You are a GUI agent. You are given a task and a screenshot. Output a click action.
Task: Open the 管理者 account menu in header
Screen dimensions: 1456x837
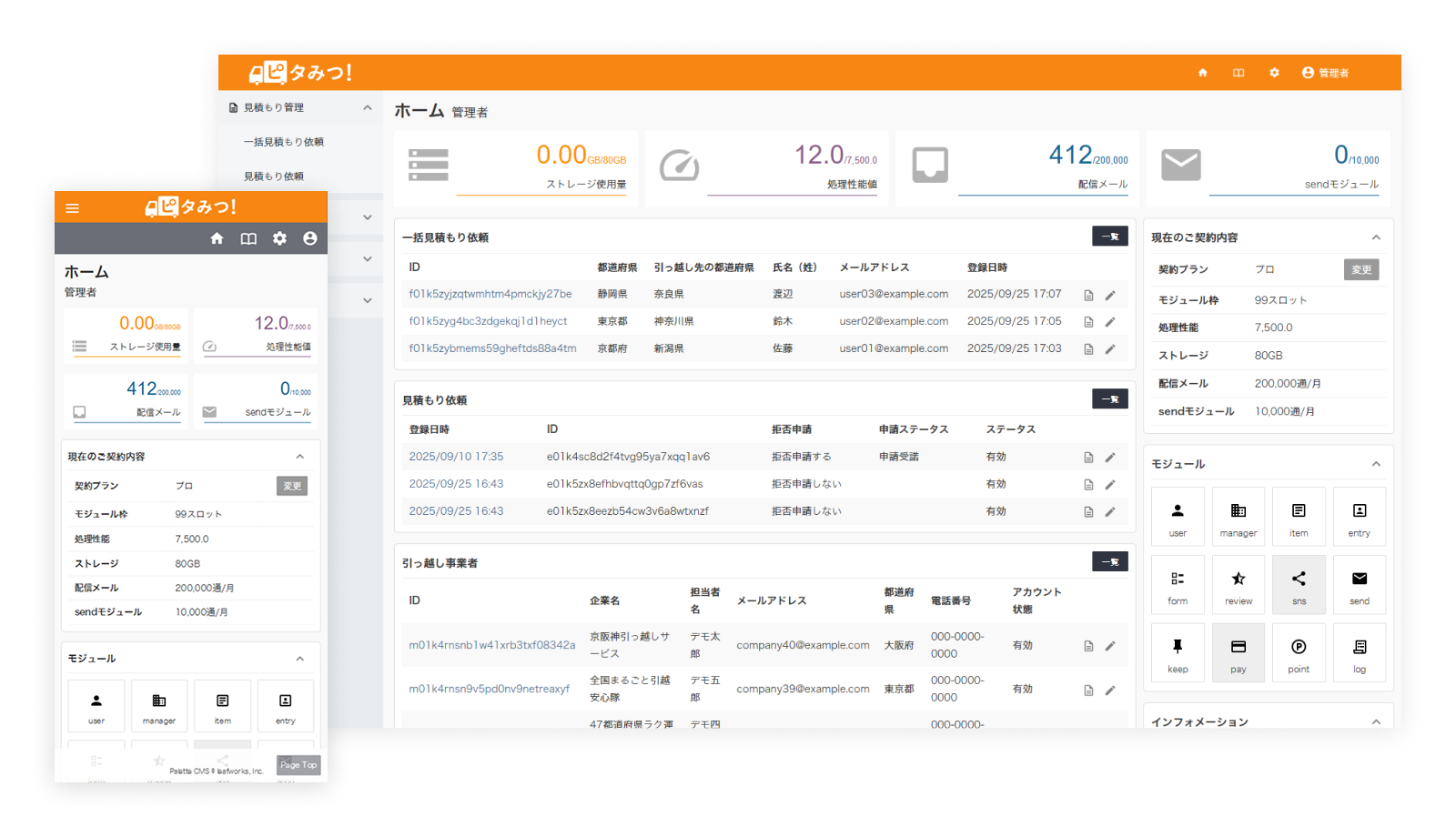(1325, 73)
